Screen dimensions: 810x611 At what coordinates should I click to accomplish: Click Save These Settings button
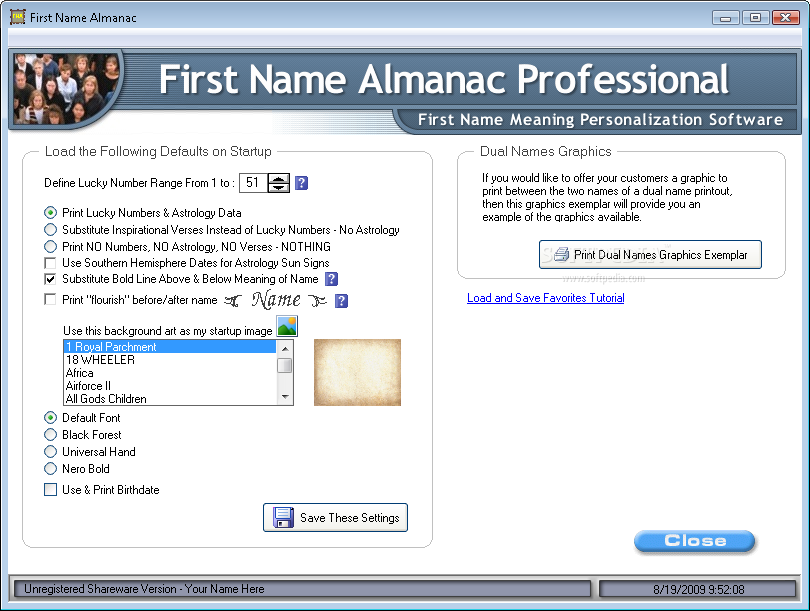click(x=335, y=518)
